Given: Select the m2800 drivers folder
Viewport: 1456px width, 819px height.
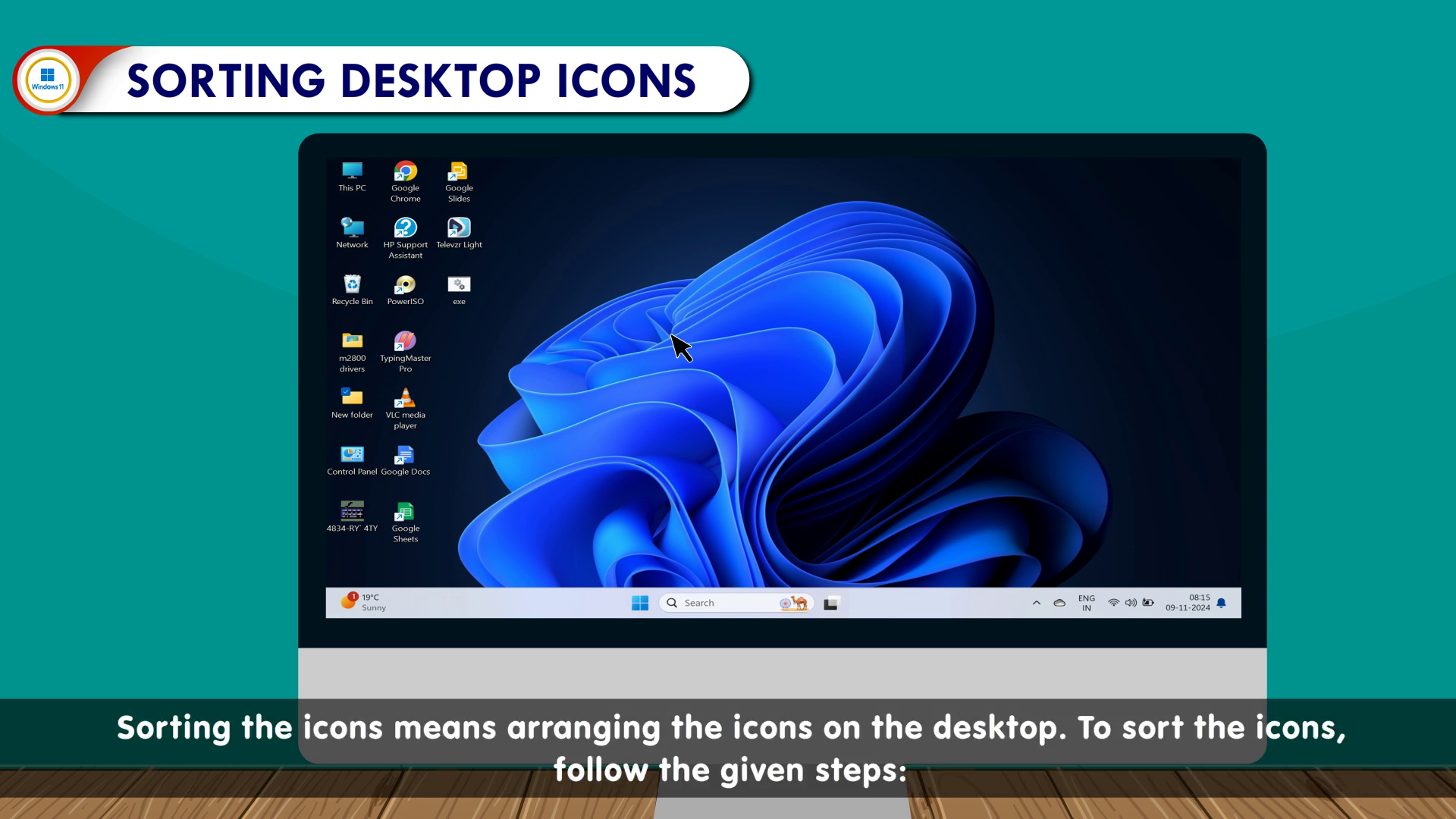Looking at the screenshot, I should pos(352,342).
